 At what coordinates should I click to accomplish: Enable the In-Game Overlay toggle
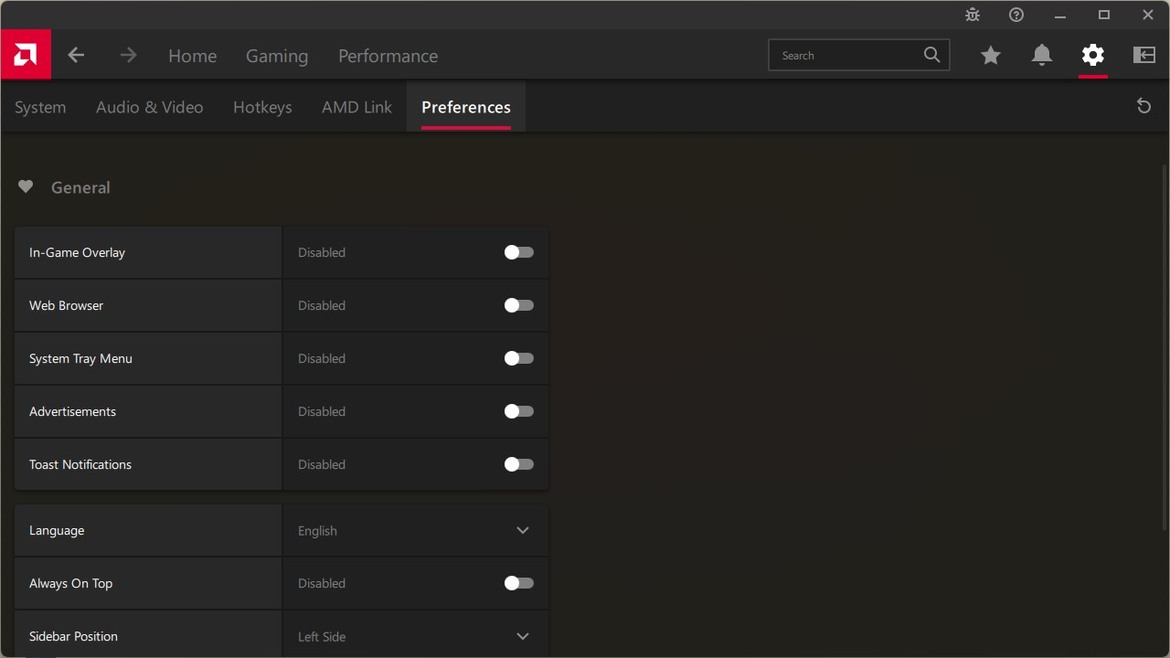point(519,252)
